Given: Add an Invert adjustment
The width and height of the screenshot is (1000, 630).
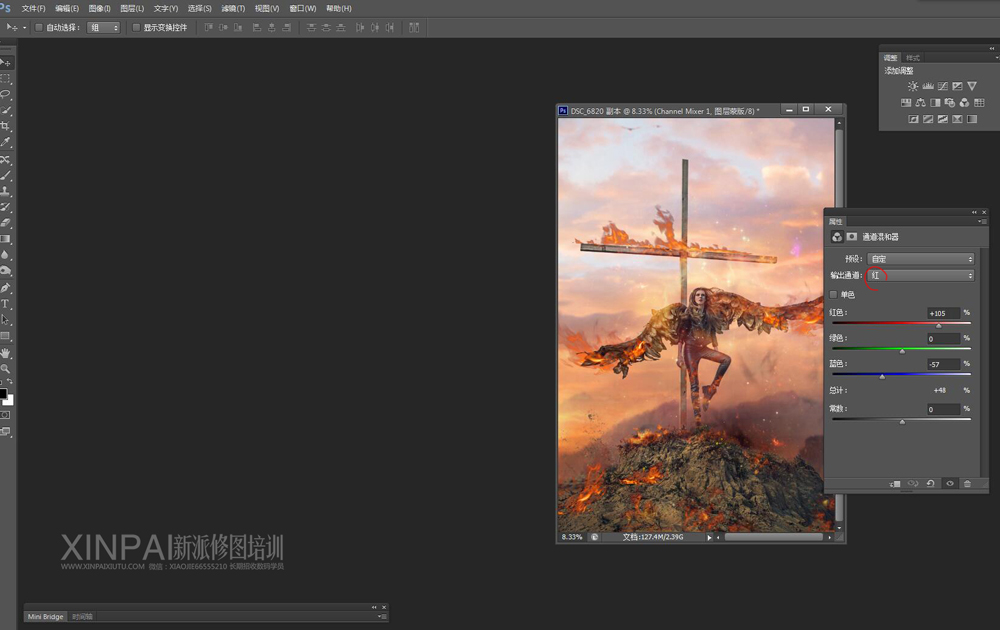Looking at the screenshot, I should [913, 119].
